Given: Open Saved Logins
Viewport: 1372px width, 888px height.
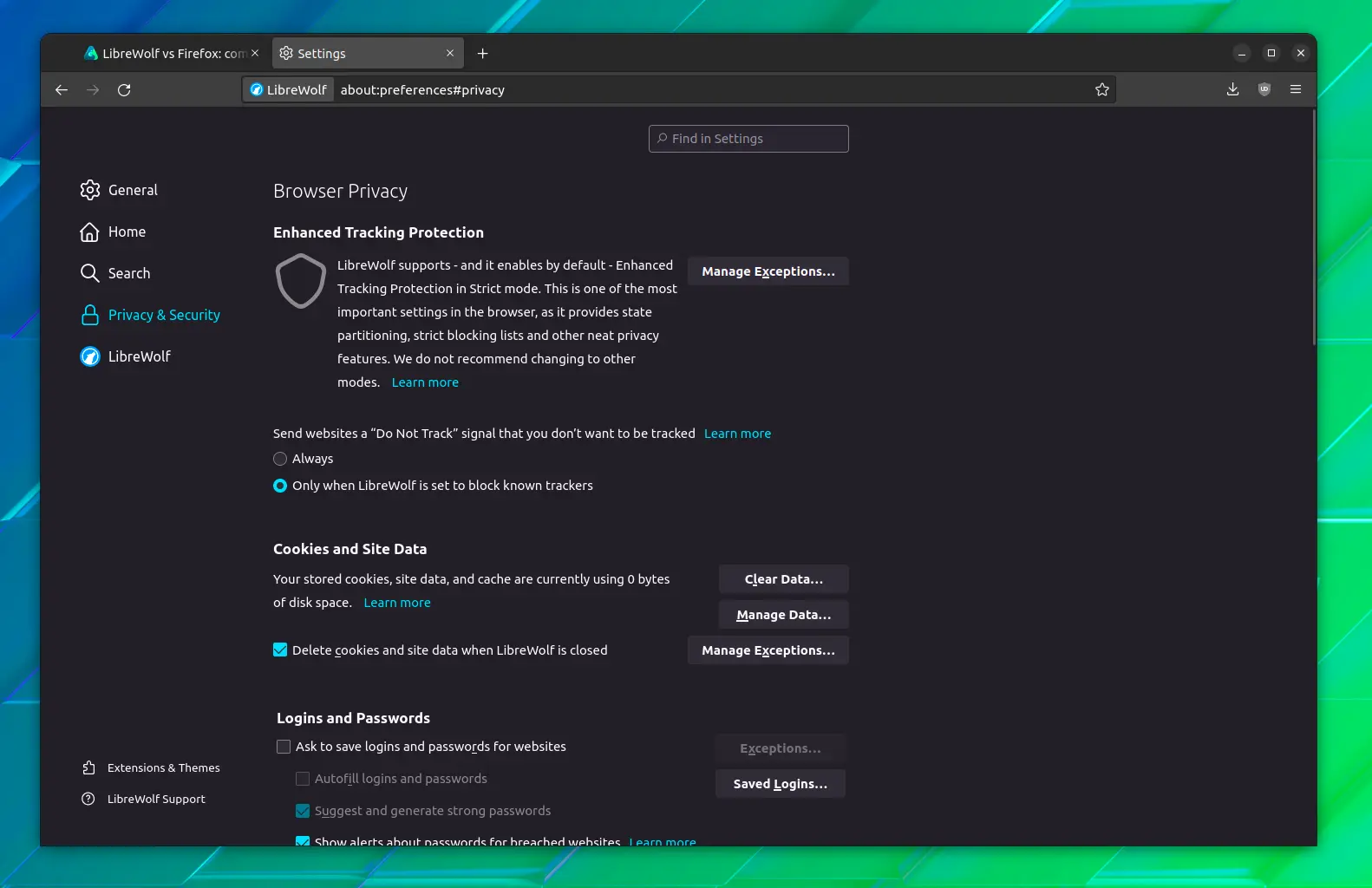Looking at the screenshot, I should (781, 784).
